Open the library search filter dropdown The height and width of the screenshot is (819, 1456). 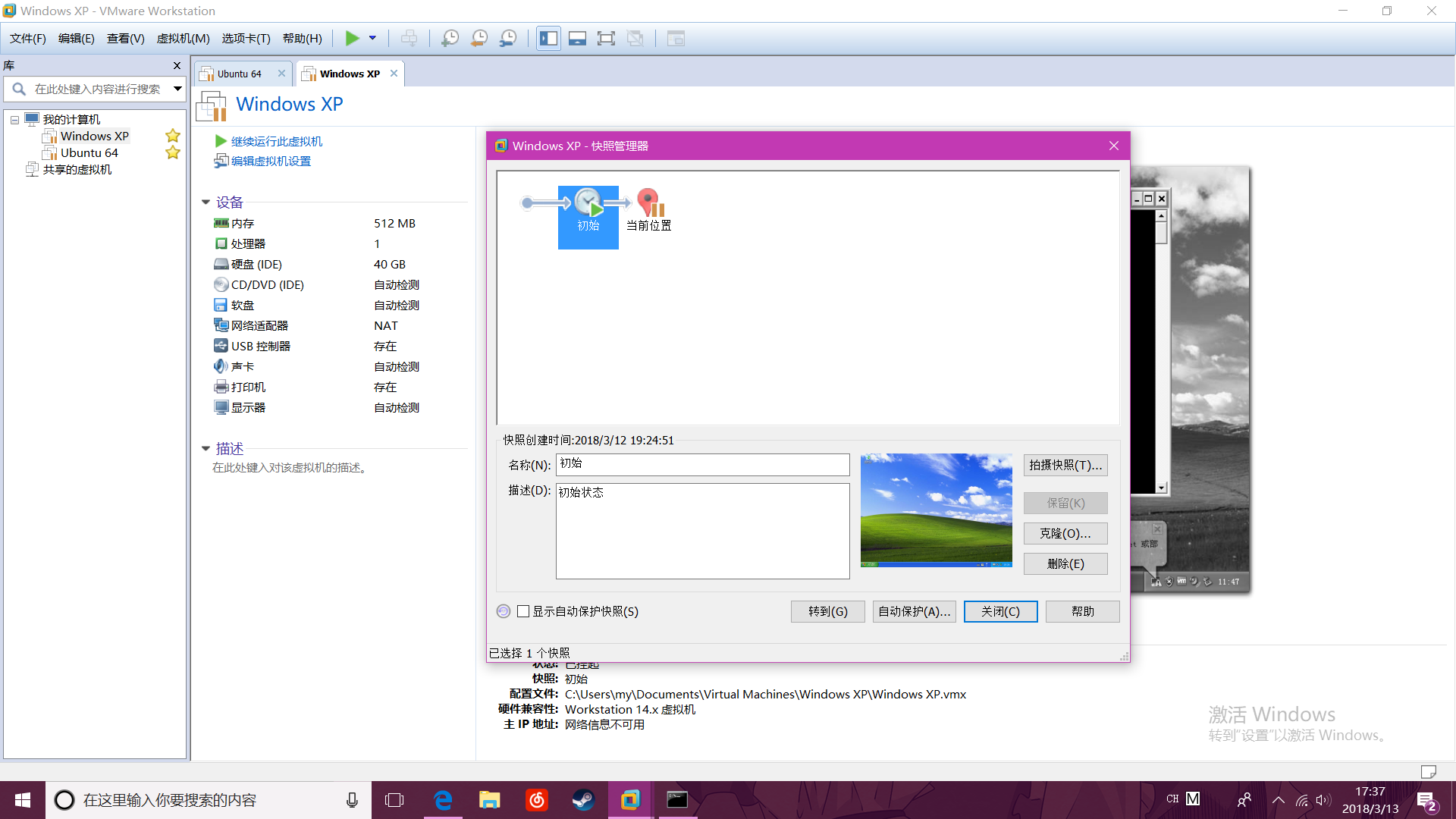(177, 89)
